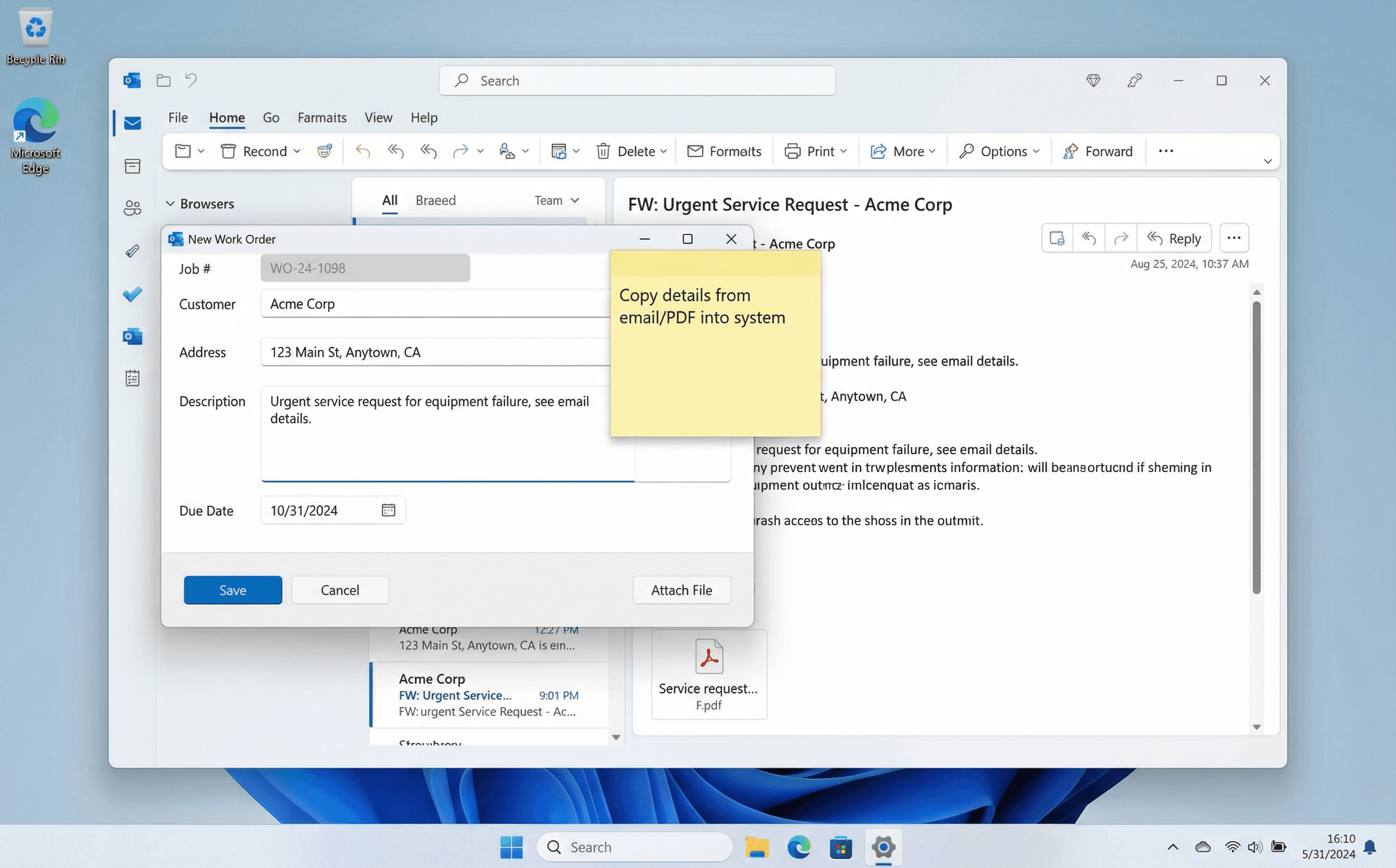Open the Delete dropdown arrow
The width and height of the screenshot is (1396, 868).
pos(664,151)
